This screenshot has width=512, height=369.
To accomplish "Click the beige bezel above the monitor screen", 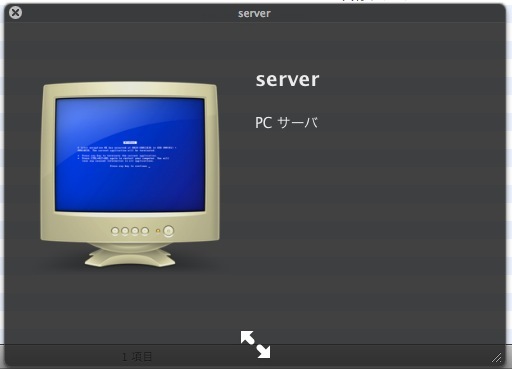I will (130, 90).
